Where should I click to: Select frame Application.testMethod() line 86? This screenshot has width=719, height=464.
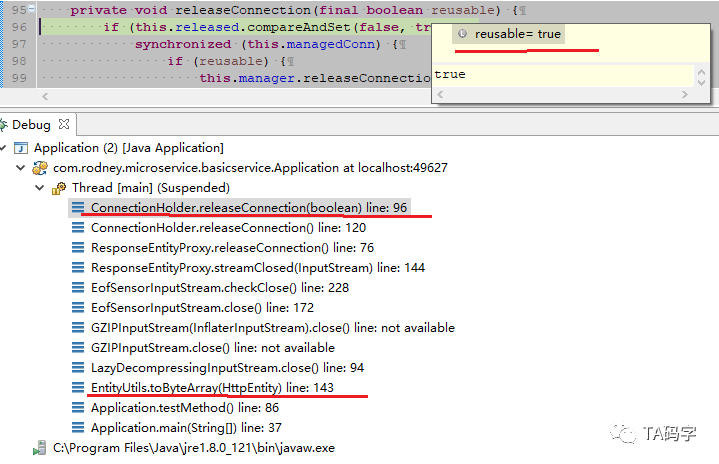pyautogui.click(x=185, y=408)
